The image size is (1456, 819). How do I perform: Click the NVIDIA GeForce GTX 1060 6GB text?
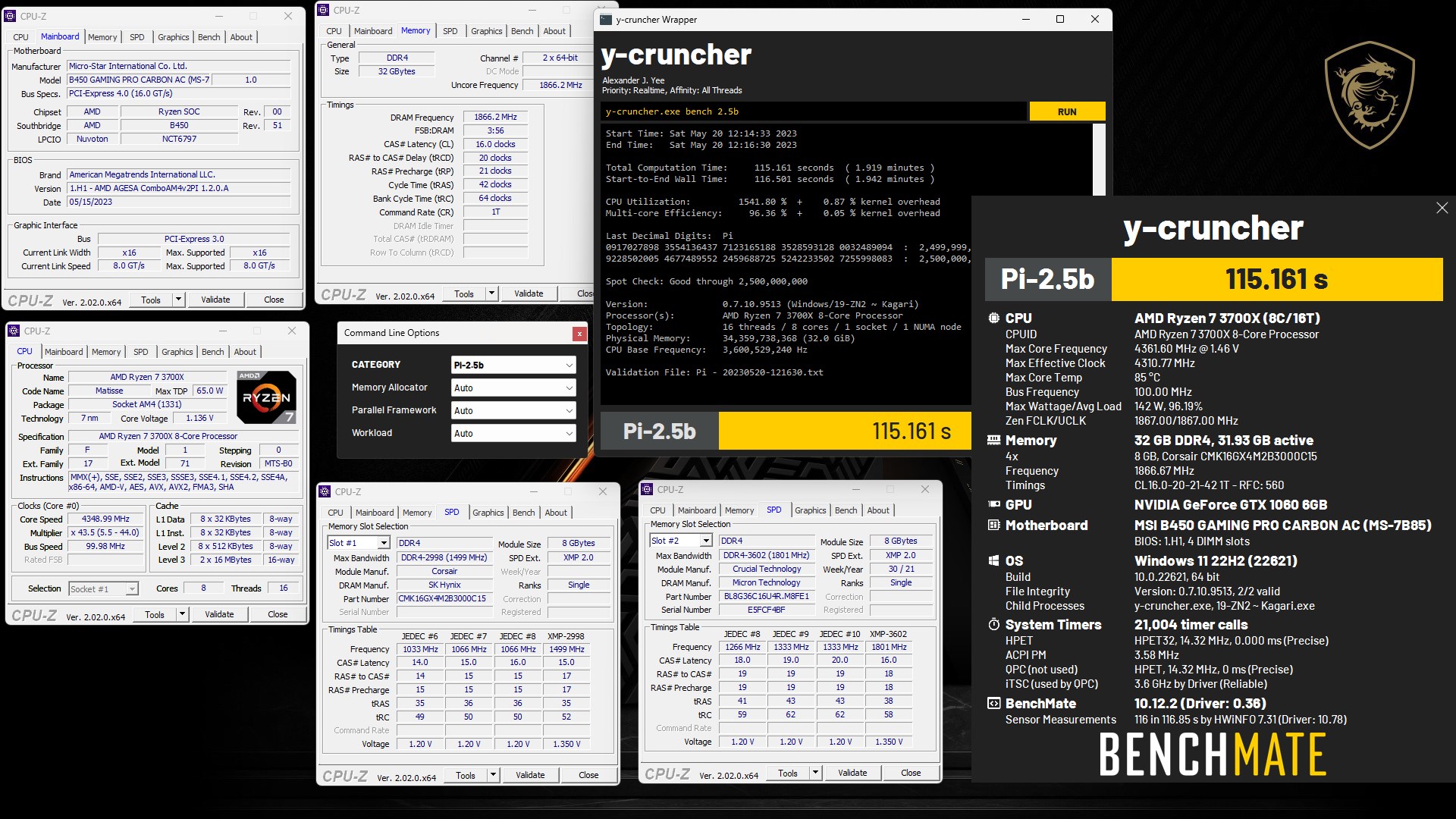(1231, 505)
